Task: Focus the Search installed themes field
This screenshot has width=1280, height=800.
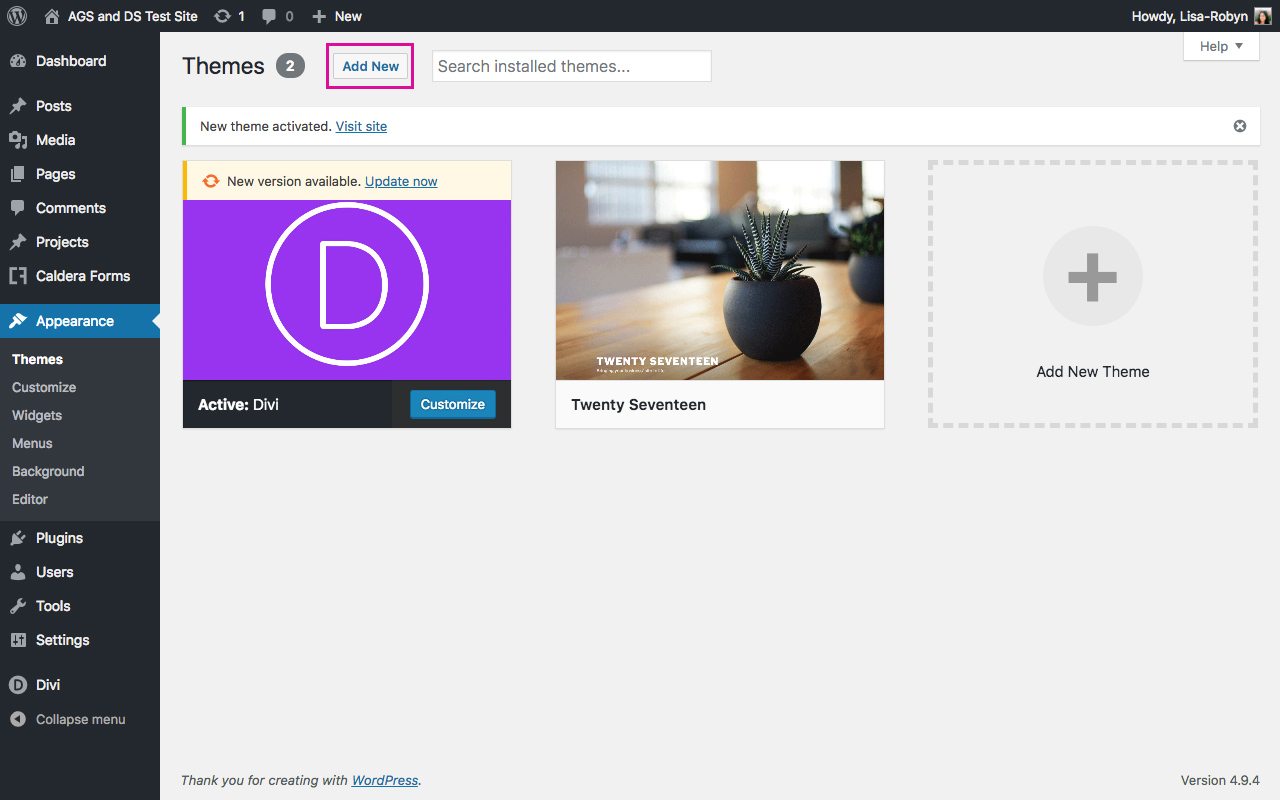Action: [572, 66]
